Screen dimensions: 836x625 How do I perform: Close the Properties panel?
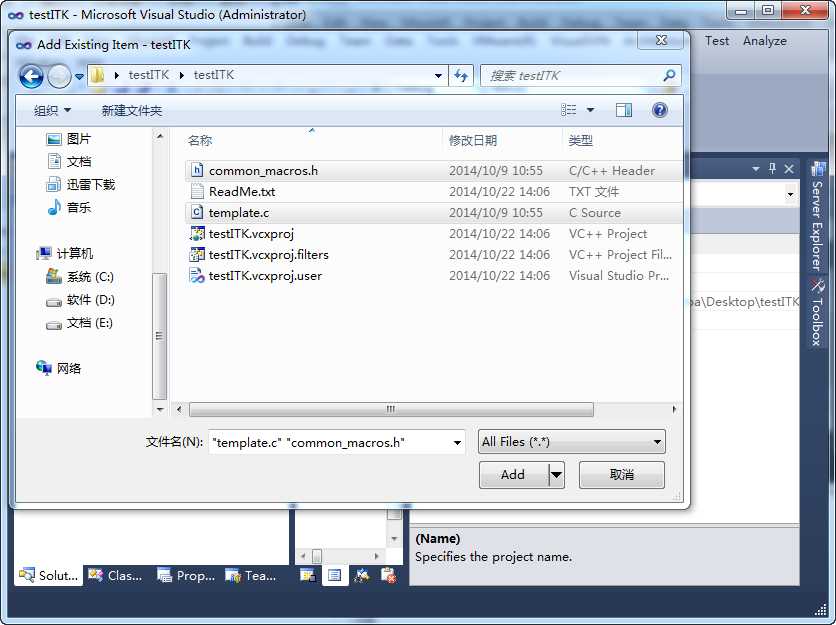[x=789, y=169]
